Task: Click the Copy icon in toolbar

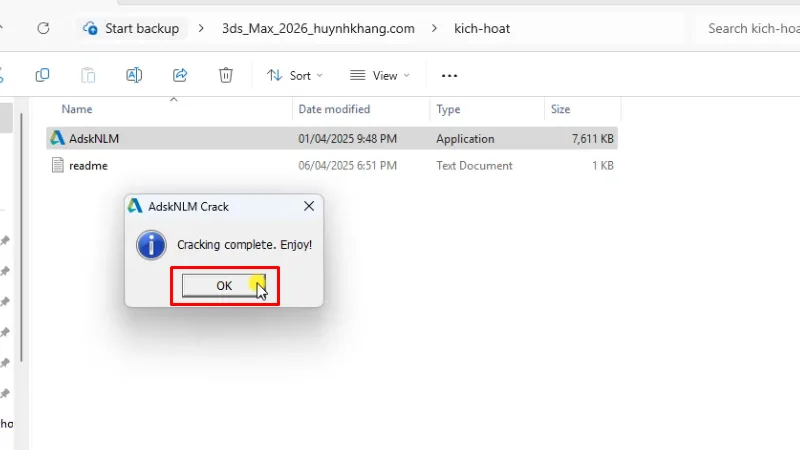Action: (x=42, y=75)
